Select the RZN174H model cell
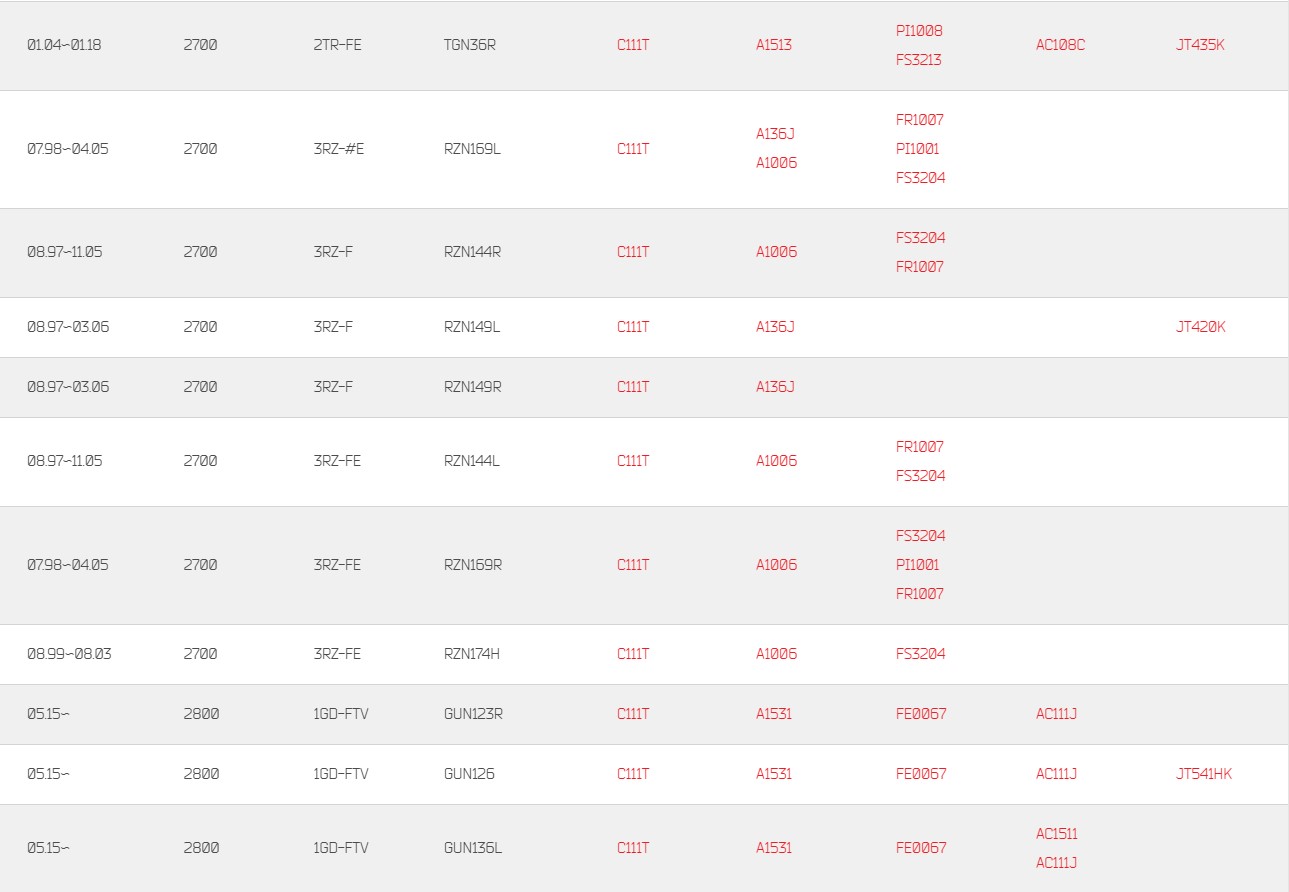Screen dimensions: 1289x892 tap(472, 654)
